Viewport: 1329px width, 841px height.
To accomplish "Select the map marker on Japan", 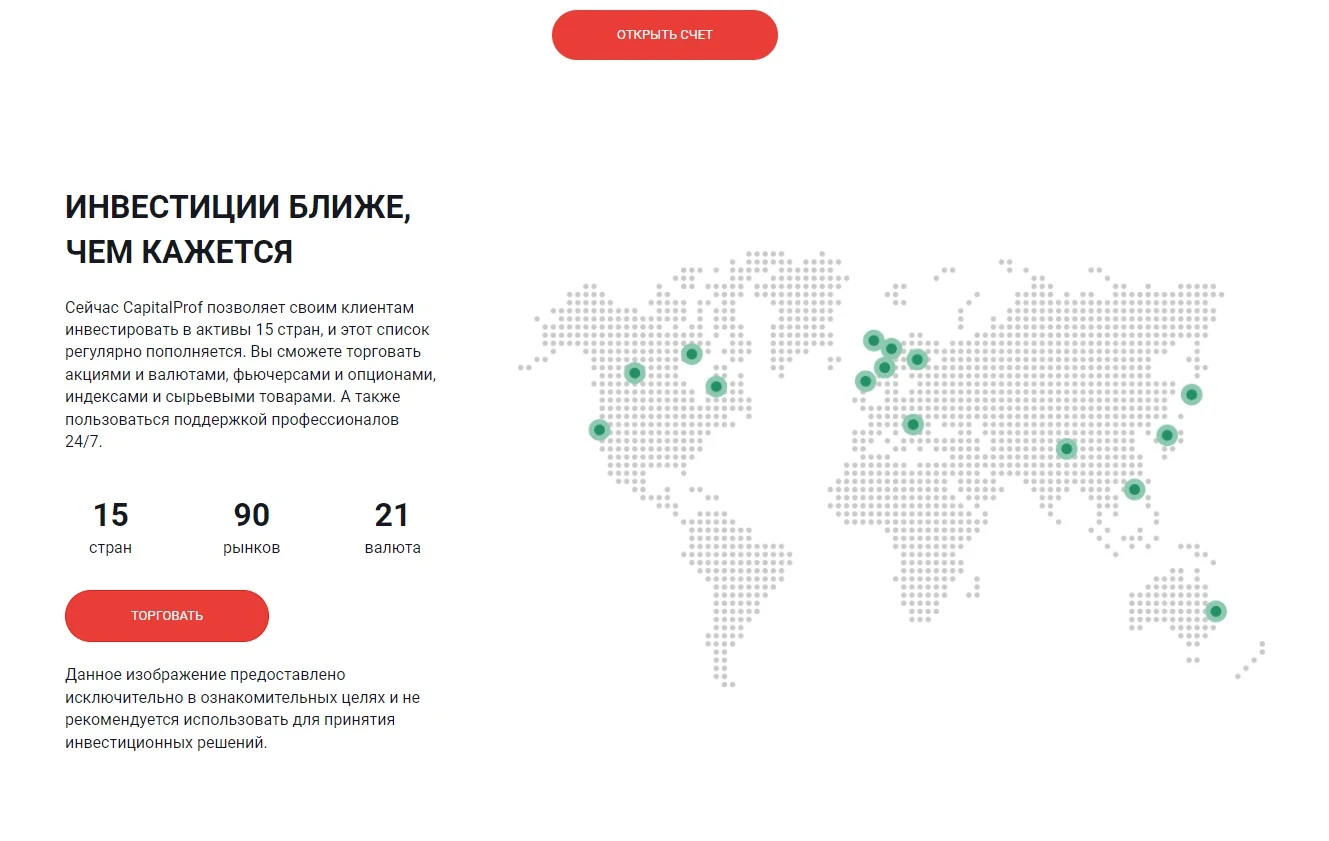I will 1191,394.
